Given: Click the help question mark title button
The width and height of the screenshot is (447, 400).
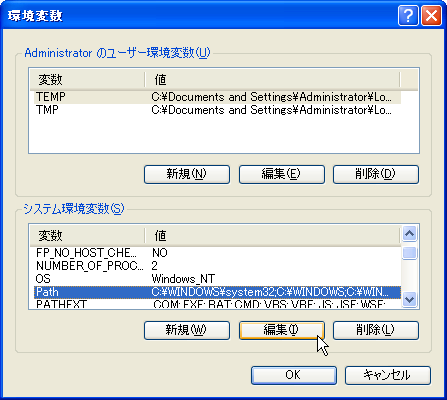Looking at the screenshot, I should click(x=408, y=16).
